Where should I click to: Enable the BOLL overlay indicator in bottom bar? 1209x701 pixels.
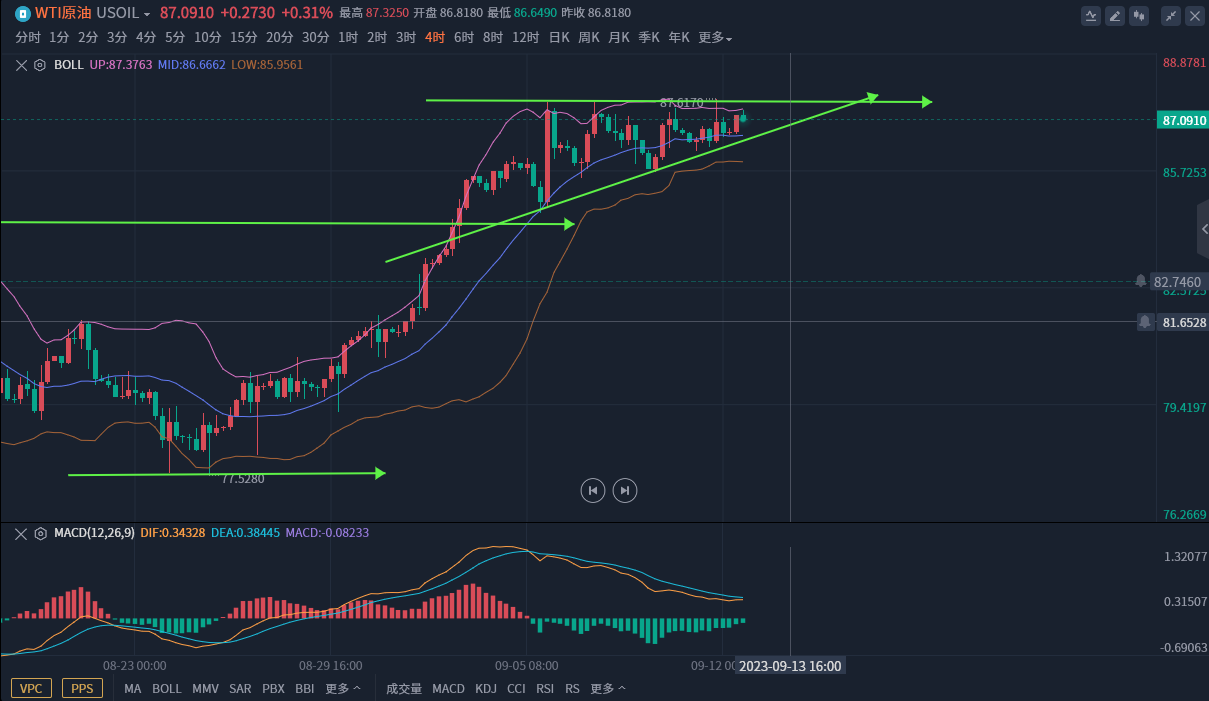[x=167, y=689]
